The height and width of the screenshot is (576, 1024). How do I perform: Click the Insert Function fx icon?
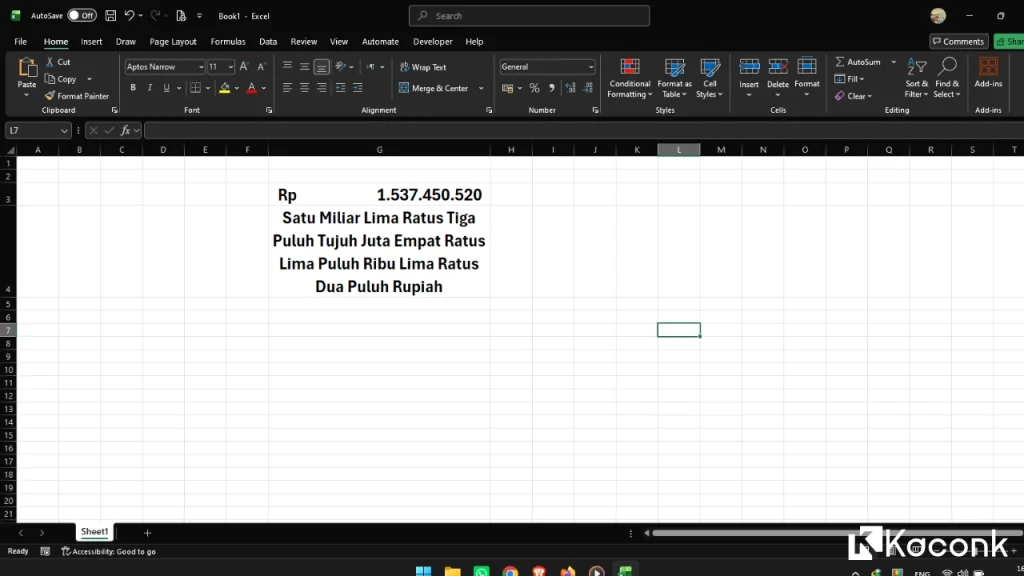coord(125,131)
